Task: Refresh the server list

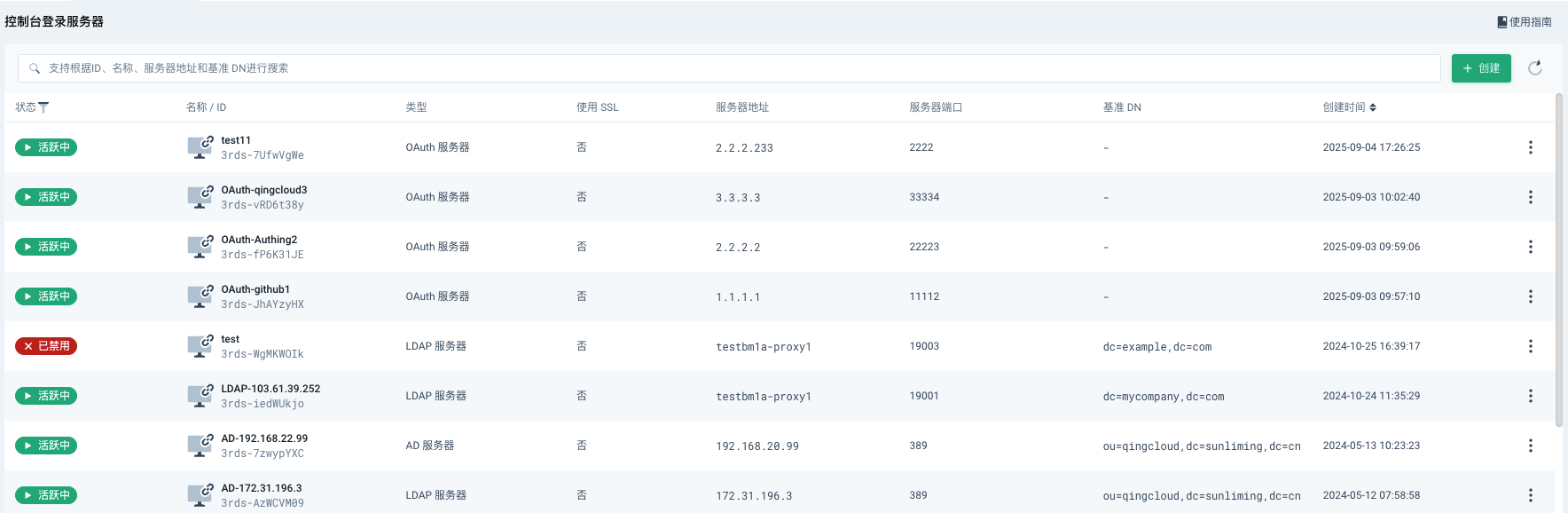Action: (x=1535, y=68)
